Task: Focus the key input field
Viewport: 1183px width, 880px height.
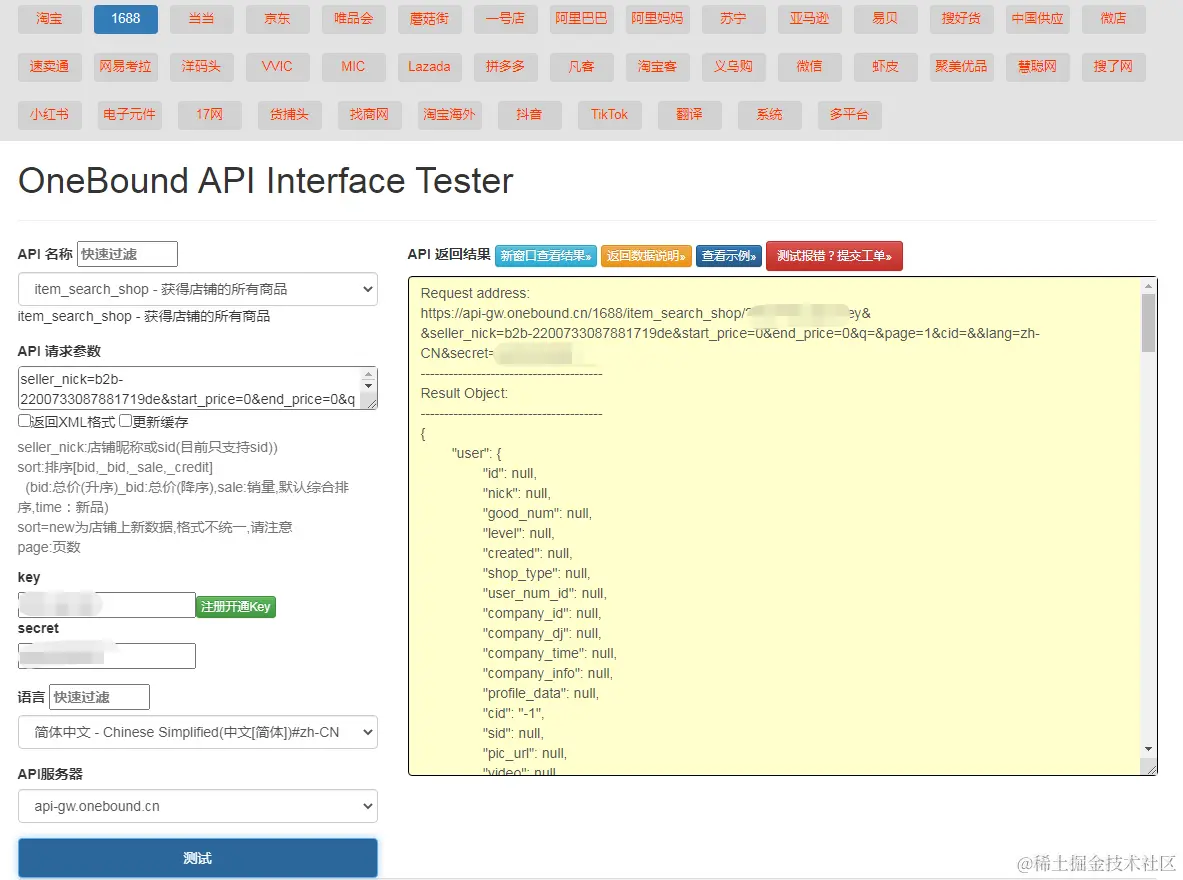Action: [x=106, y=605]
